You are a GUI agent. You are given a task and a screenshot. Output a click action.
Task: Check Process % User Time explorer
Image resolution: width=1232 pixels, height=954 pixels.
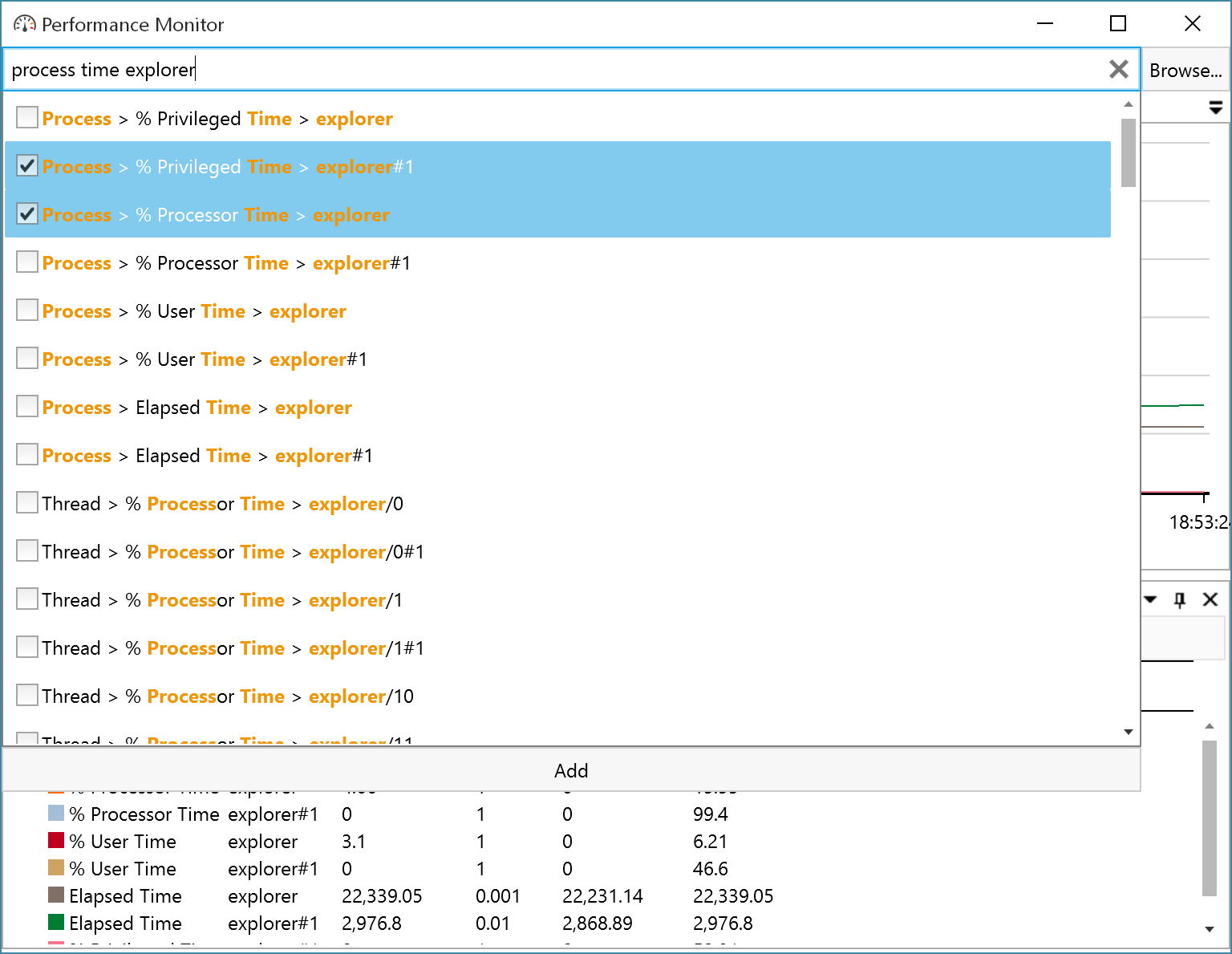[x=27, y=310]
